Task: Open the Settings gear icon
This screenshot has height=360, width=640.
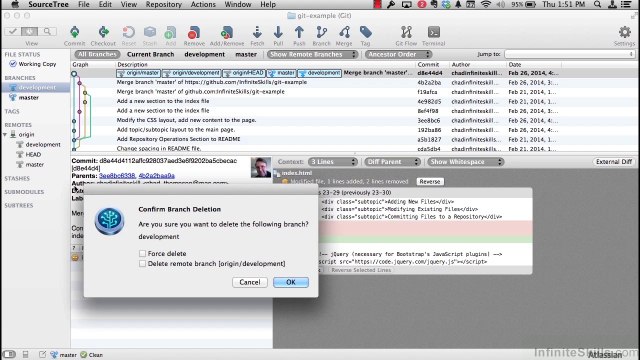Action: coord(624,33)
